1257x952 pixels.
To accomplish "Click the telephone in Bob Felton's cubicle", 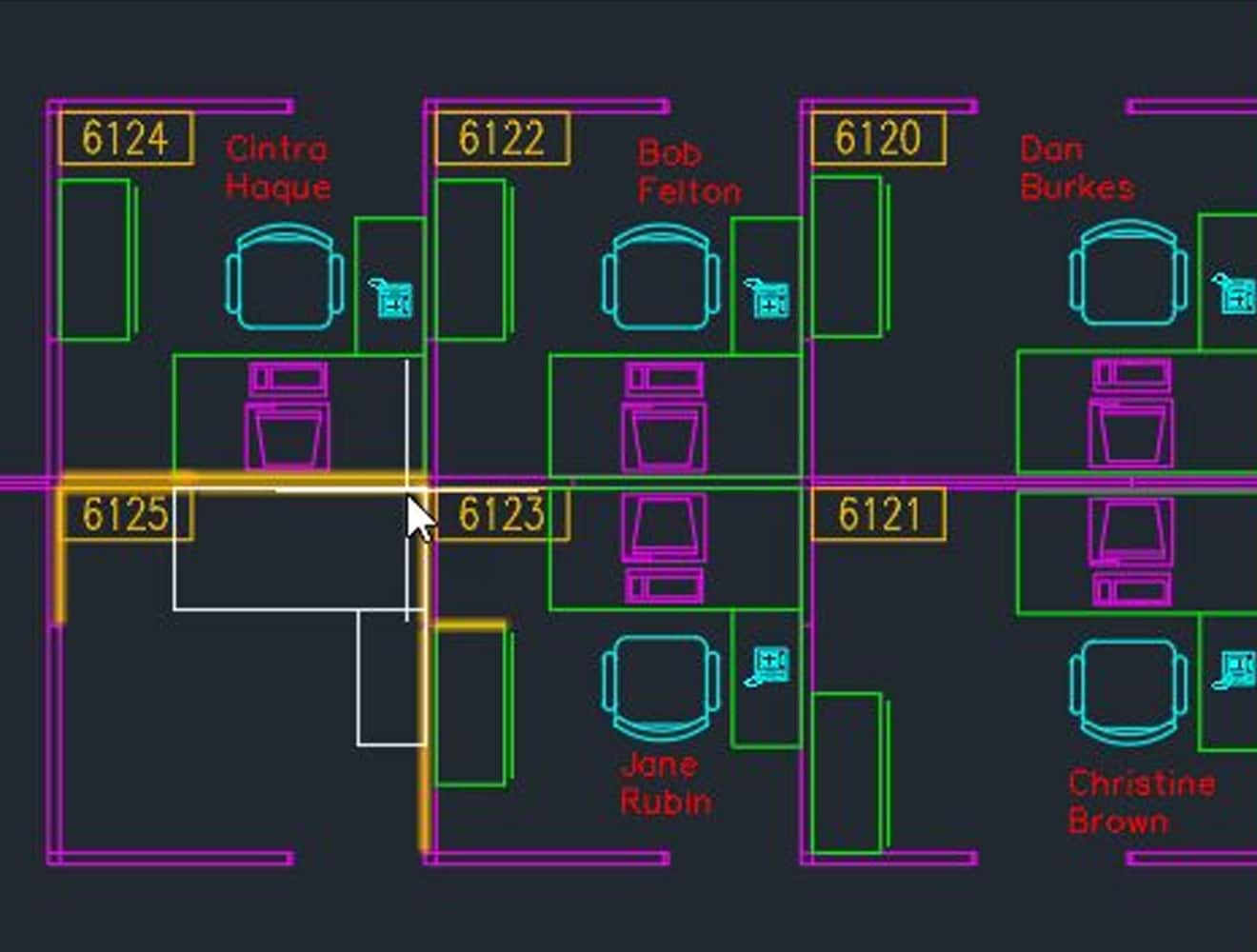I will pos(768,298).
